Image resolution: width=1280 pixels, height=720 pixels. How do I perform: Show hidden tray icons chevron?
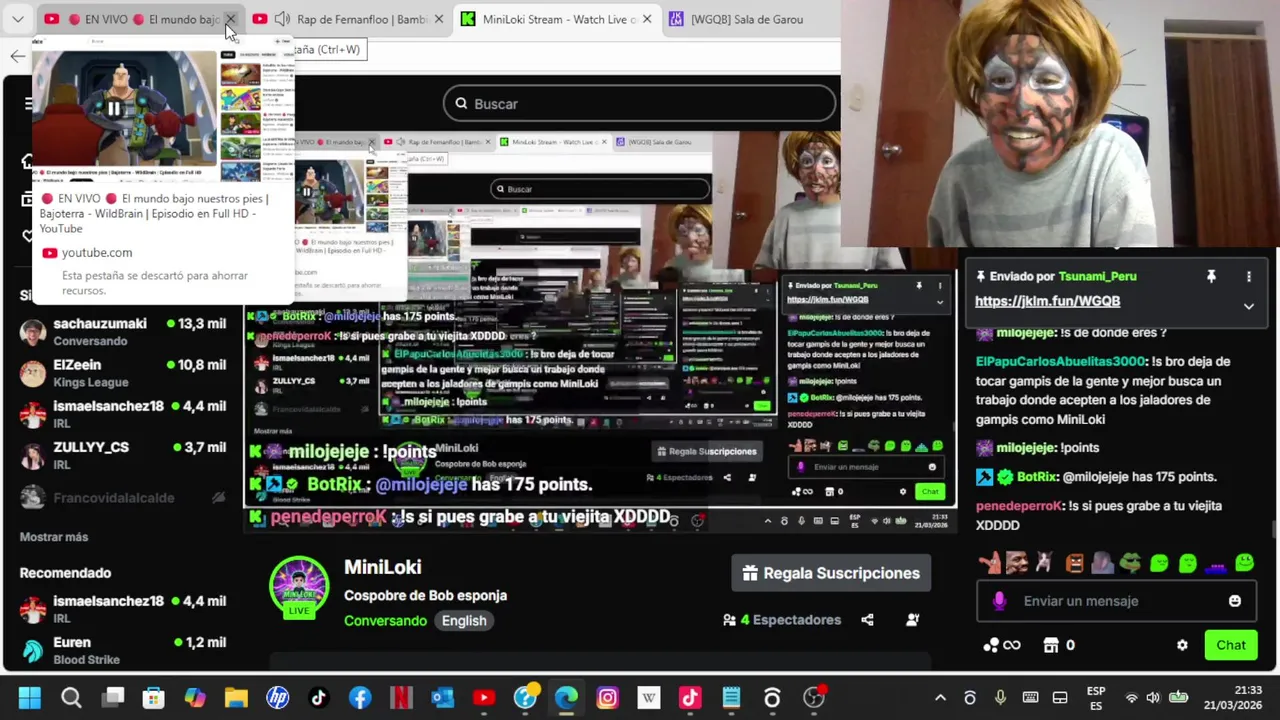pyautogui.click(x=940, y=698)
